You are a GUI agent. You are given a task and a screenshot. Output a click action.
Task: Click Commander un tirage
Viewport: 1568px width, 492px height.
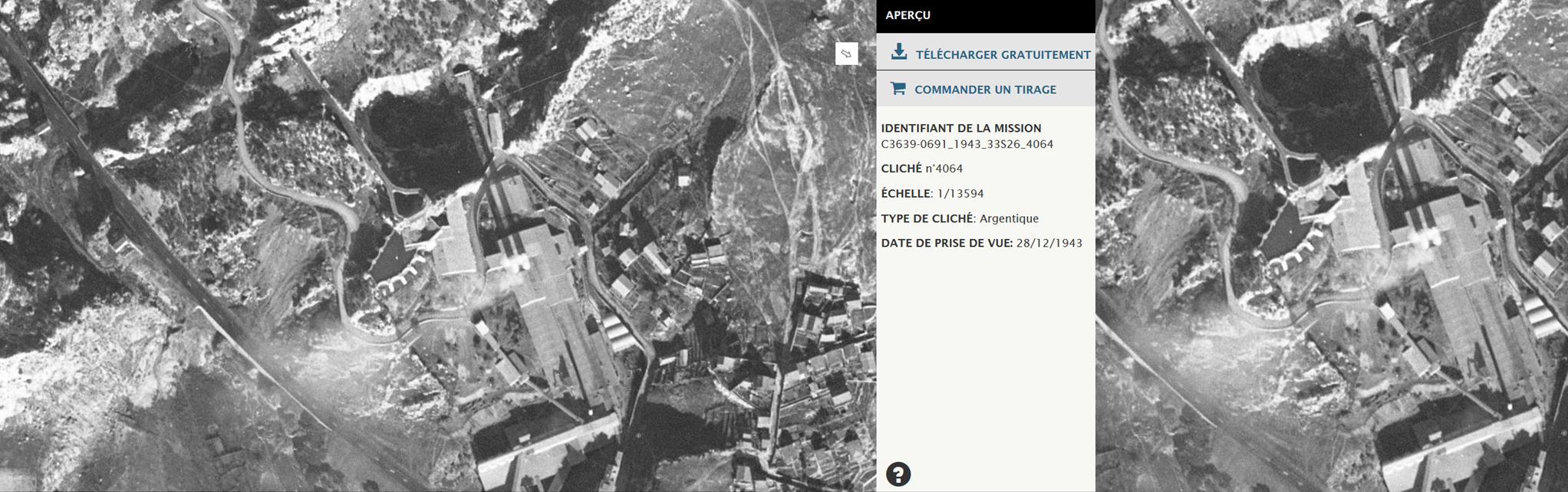pos(986,89)
